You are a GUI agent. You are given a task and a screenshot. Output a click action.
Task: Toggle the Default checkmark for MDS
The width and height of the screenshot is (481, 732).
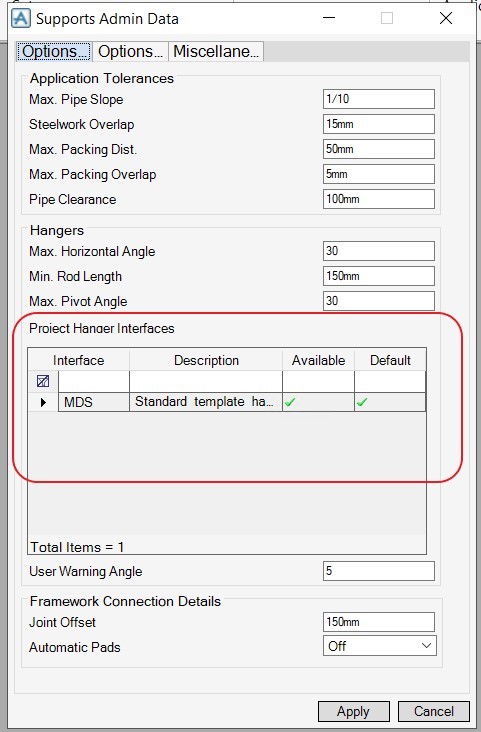click(362, 402)
